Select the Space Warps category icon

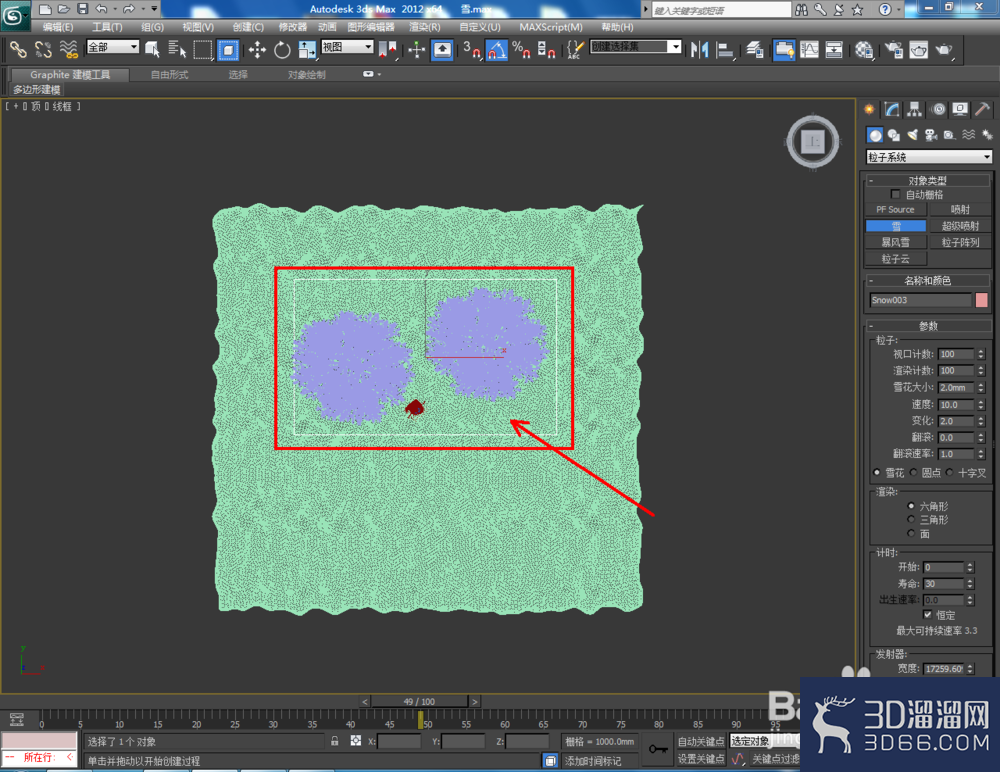[x=969, y=135]
